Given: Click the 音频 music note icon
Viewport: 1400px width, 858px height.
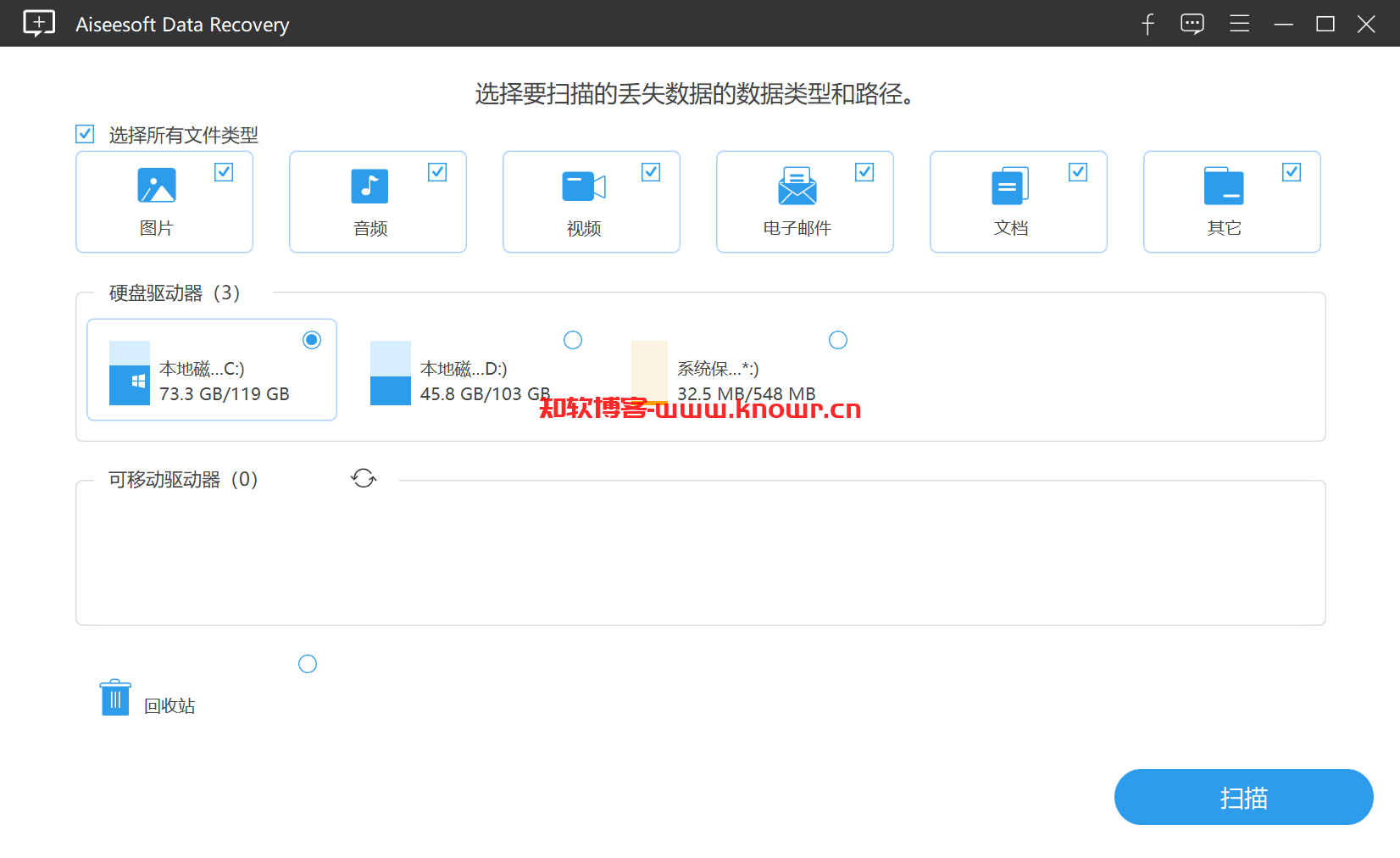Looking at the screenshot, I should (369, 186).
